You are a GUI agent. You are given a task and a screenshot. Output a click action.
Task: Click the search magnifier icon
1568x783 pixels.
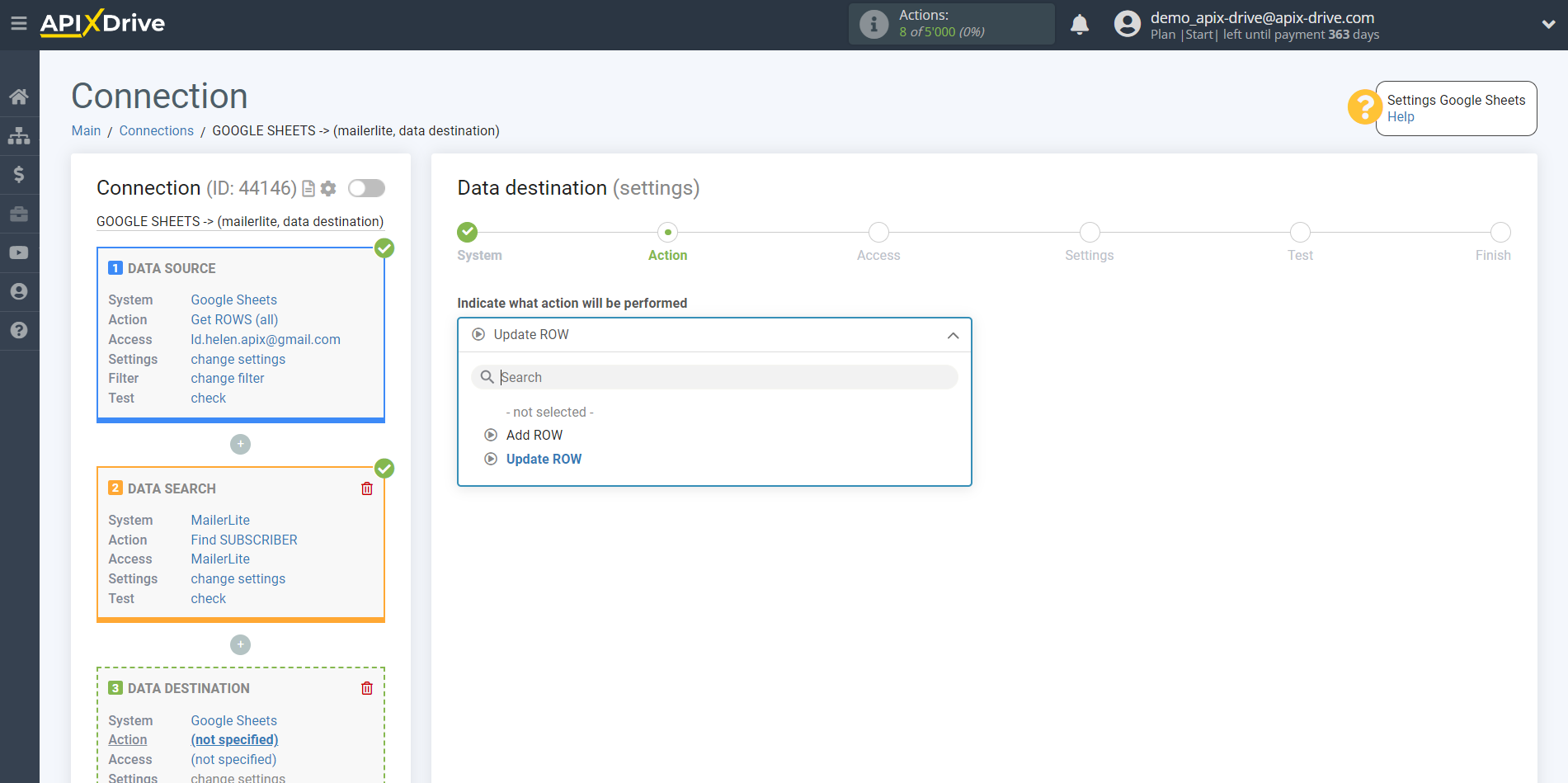[487, 377]
